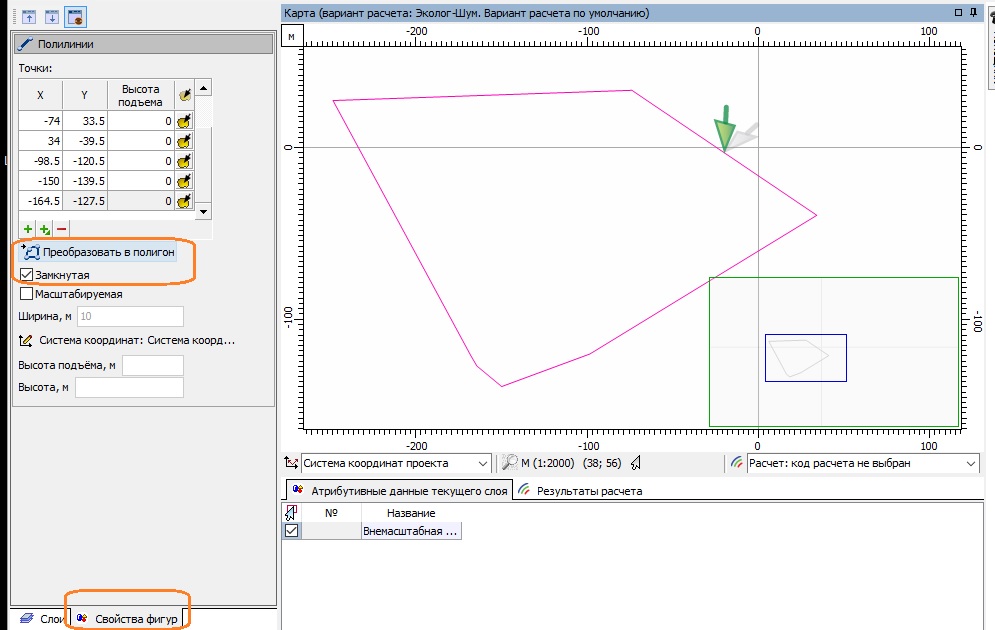Expand the Расчет code dropdown

970,463
